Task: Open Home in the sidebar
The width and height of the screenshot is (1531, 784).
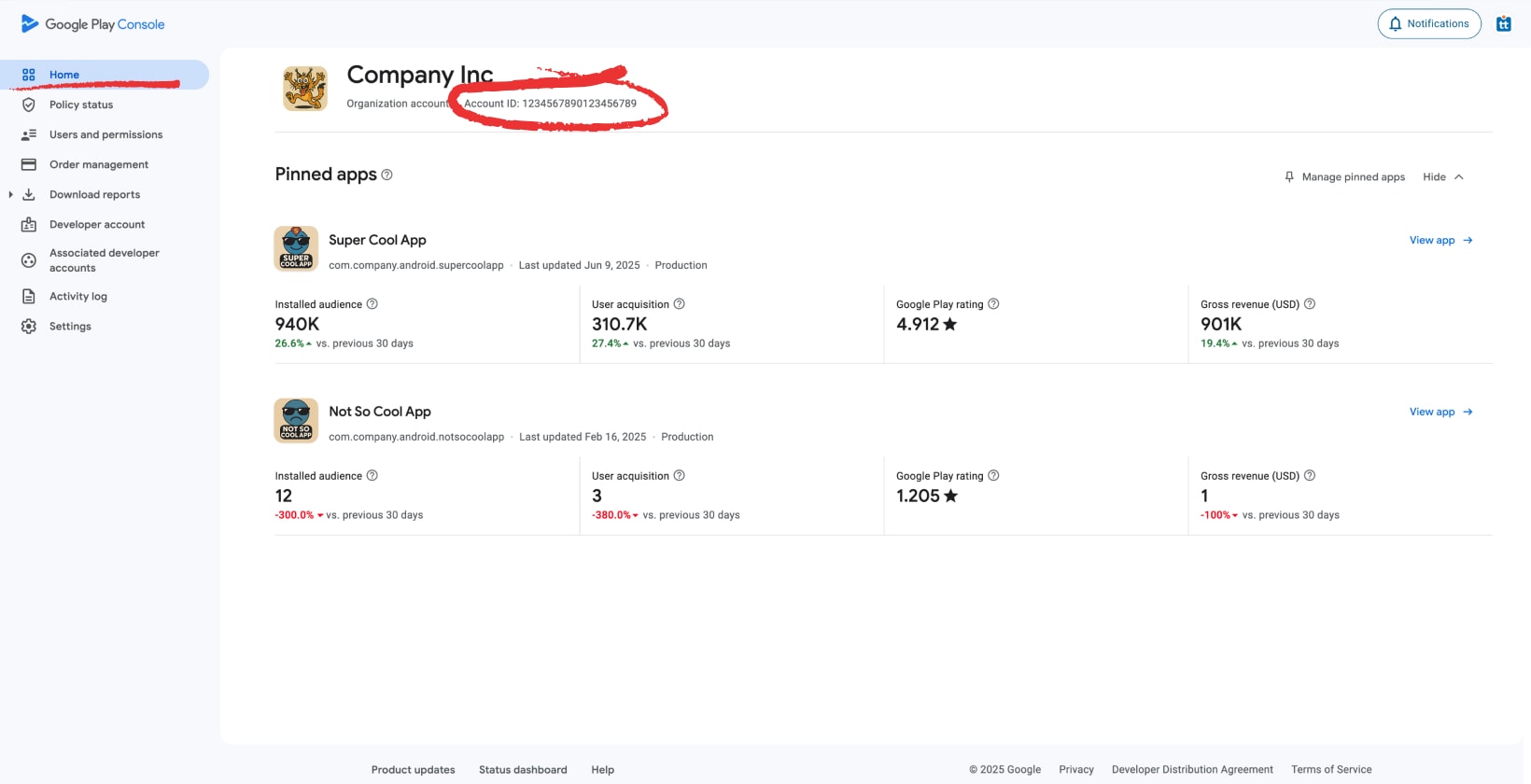Action: [x=105, y=75]
